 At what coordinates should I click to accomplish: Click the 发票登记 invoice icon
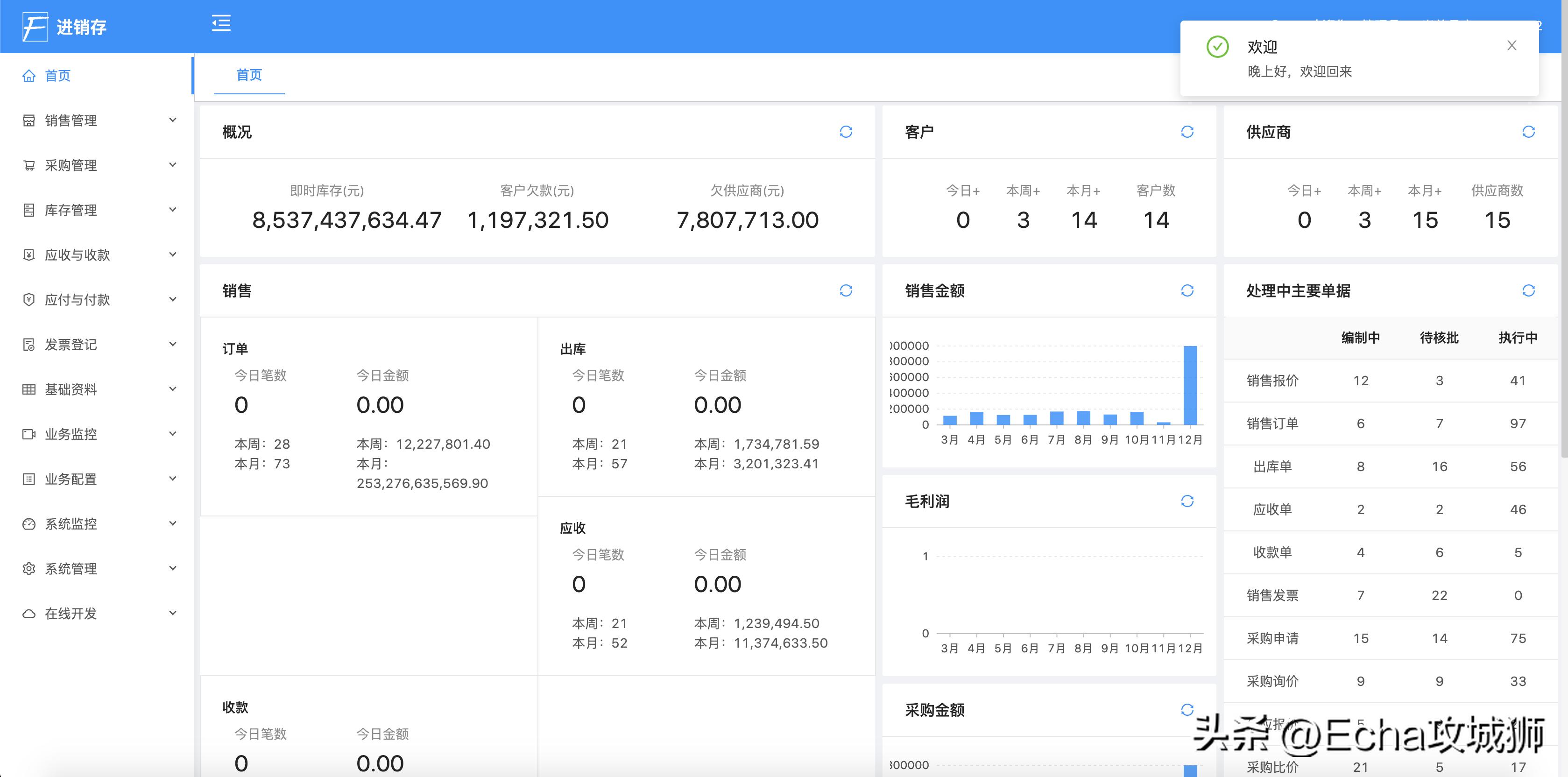point(28,344)
